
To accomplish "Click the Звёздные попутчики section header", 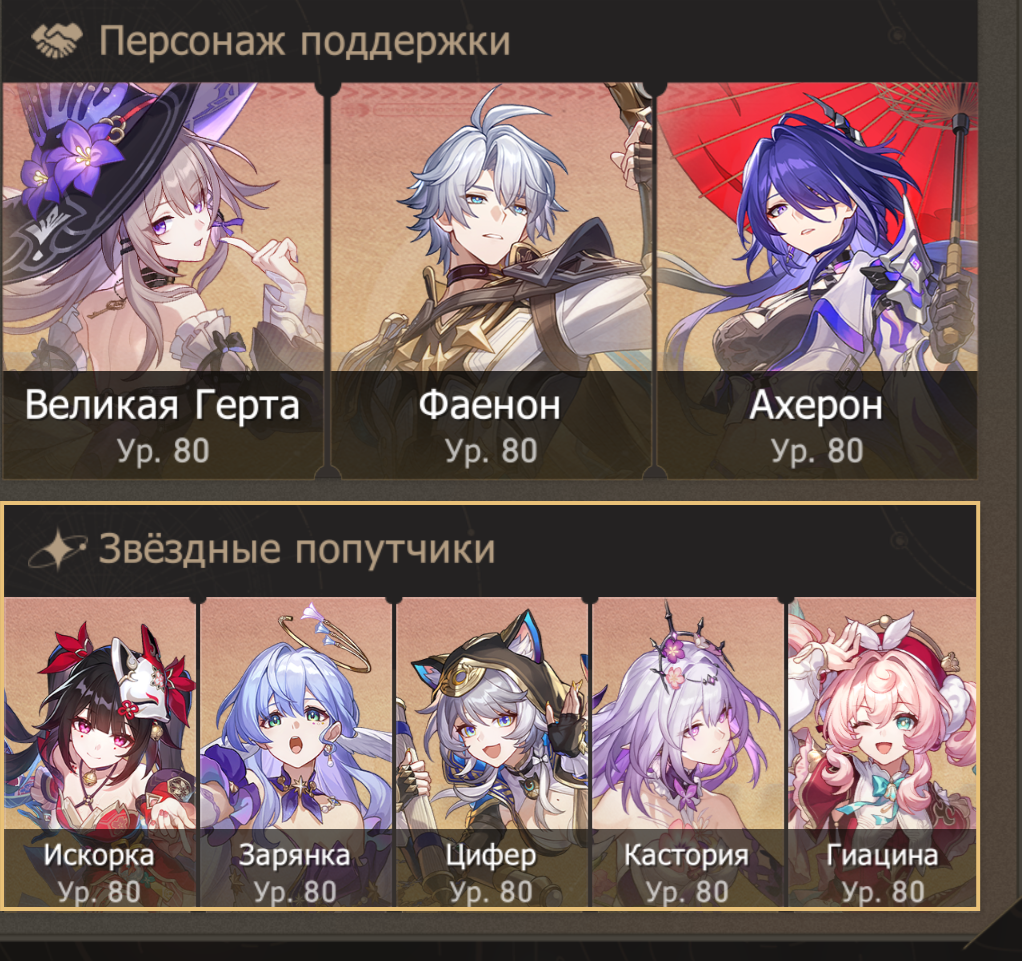I will (x=297, y=549).
